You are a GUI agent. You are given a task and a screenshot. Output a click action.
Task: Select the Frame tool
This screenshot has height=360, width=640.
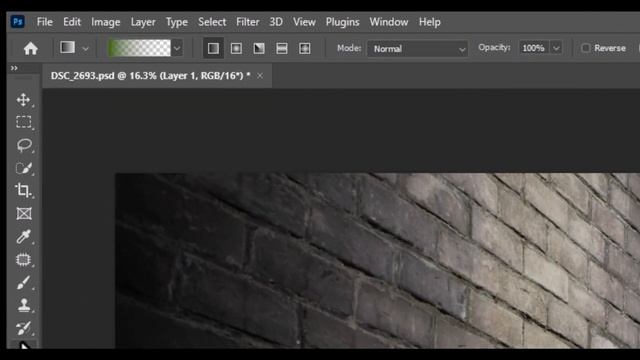[24, 213]
